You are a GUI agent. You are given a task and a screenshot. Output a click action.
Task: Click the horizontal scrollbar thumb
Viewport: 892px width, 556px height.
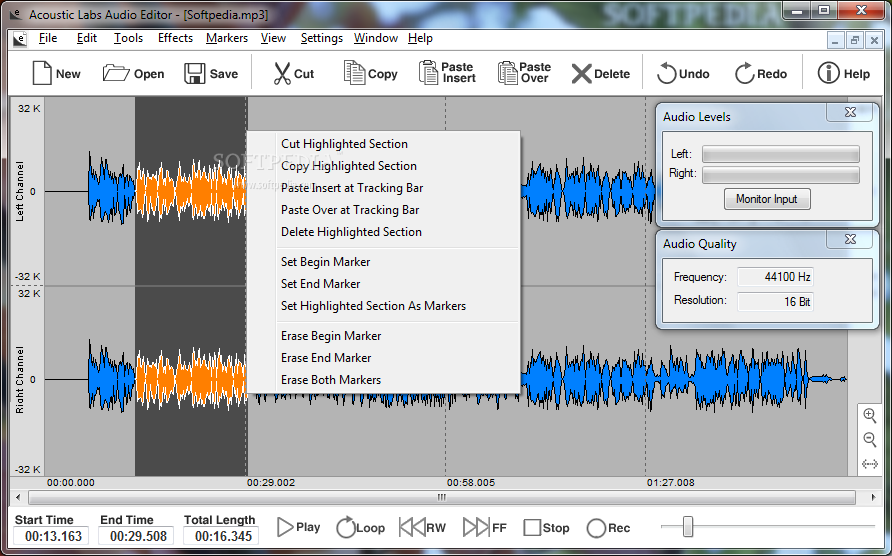coord(441,497)
